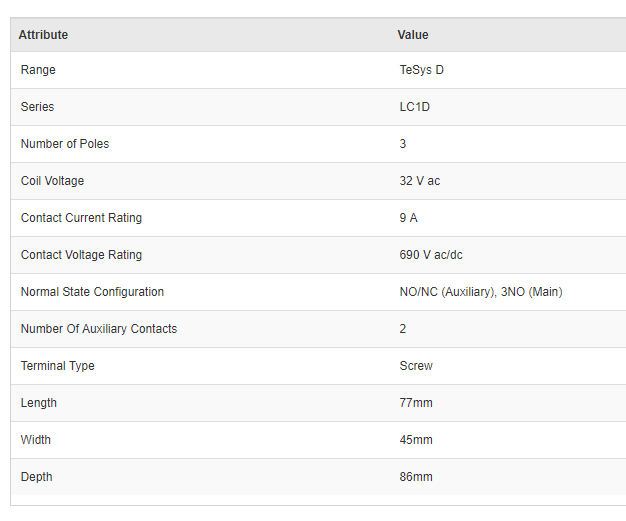Click the Contact Current Rating label
626x521 pixels.
81,218
